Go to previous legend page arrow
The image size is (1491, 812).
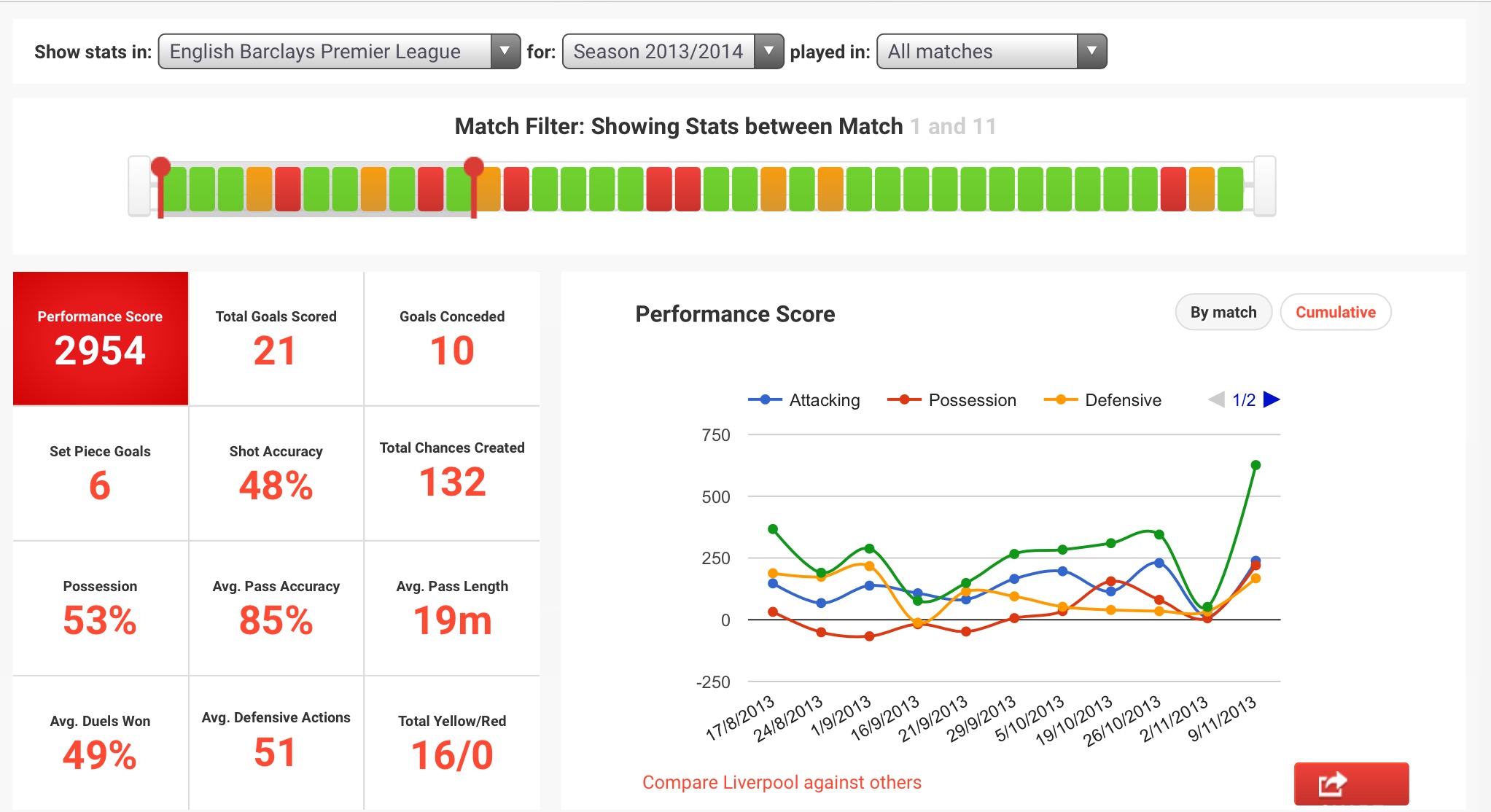coord(1216,399)
